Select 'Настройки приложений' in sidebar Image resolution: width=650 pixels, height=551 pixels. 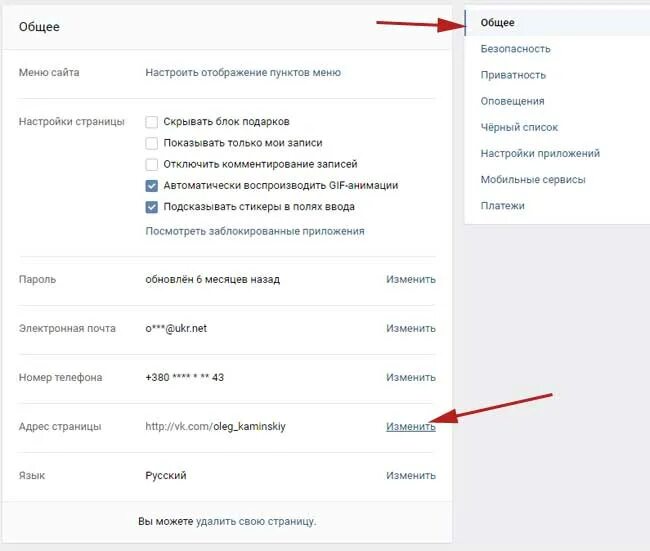click(540, 153)
